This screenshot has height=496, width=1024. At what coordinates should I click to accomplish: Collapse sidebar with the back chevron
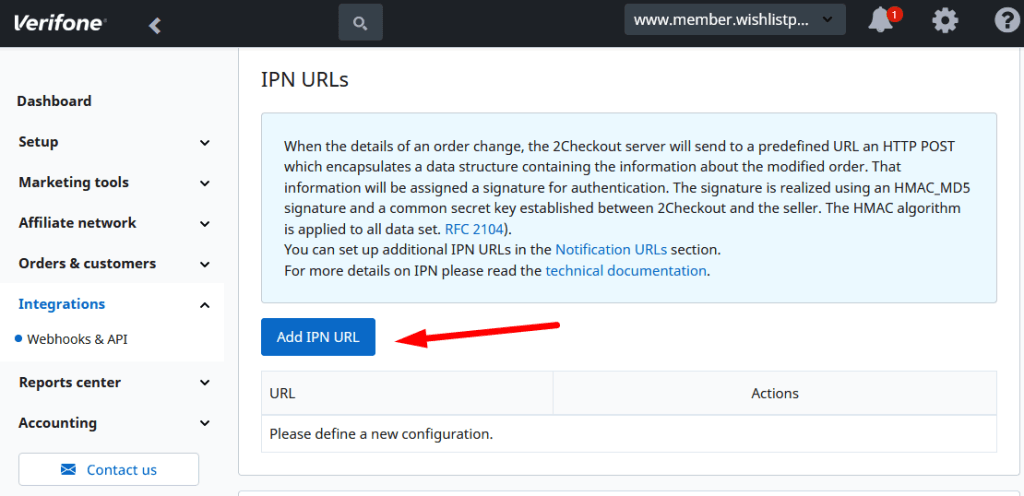pos(155,25)
